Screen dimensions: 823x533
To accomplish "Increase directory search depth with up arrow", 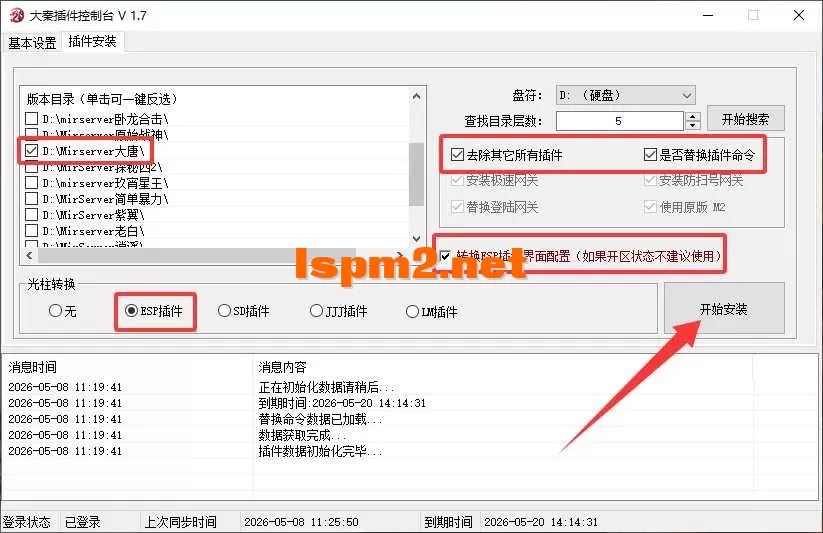I will pyautogui.click(x=693, y=117).
